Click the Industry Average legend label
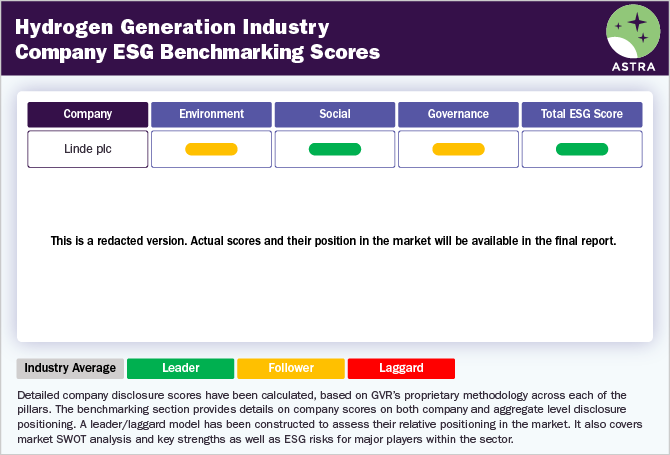This screenshot has height=455, width=670. (x=71, y=368)
